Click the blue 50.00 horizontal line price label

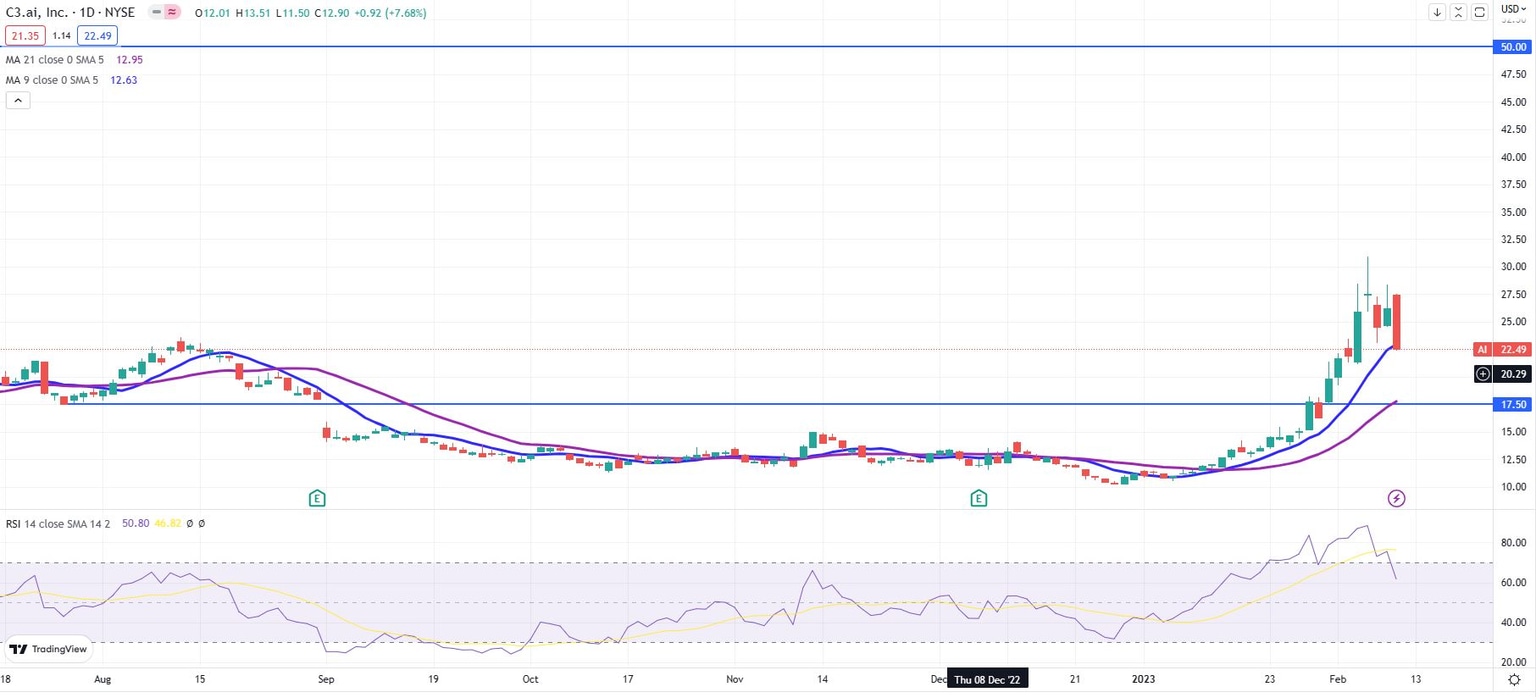click(x=1511, y=47)
